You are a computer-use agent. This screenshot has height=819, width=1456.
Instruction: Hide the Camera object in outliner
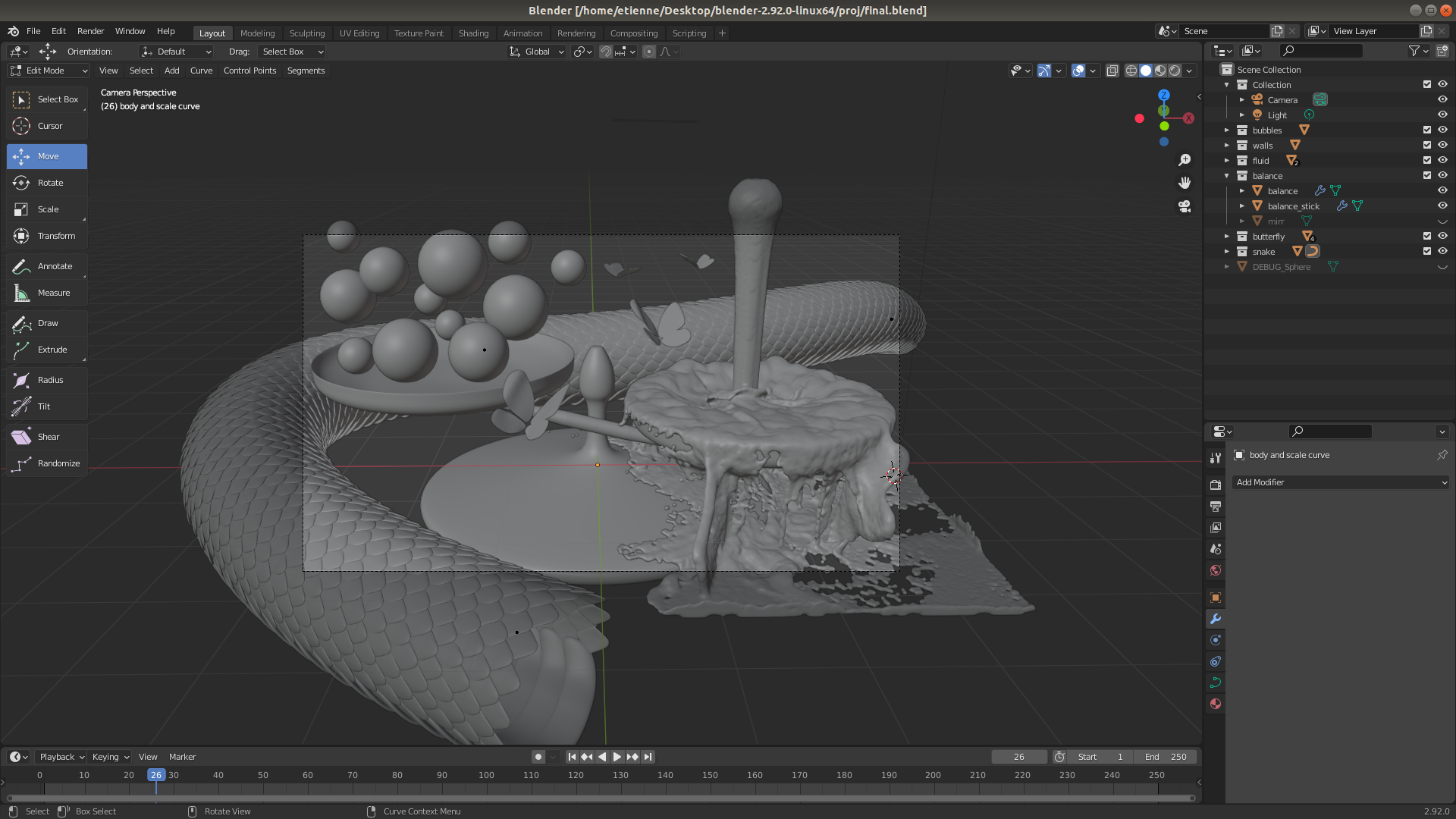[1442, 99]
